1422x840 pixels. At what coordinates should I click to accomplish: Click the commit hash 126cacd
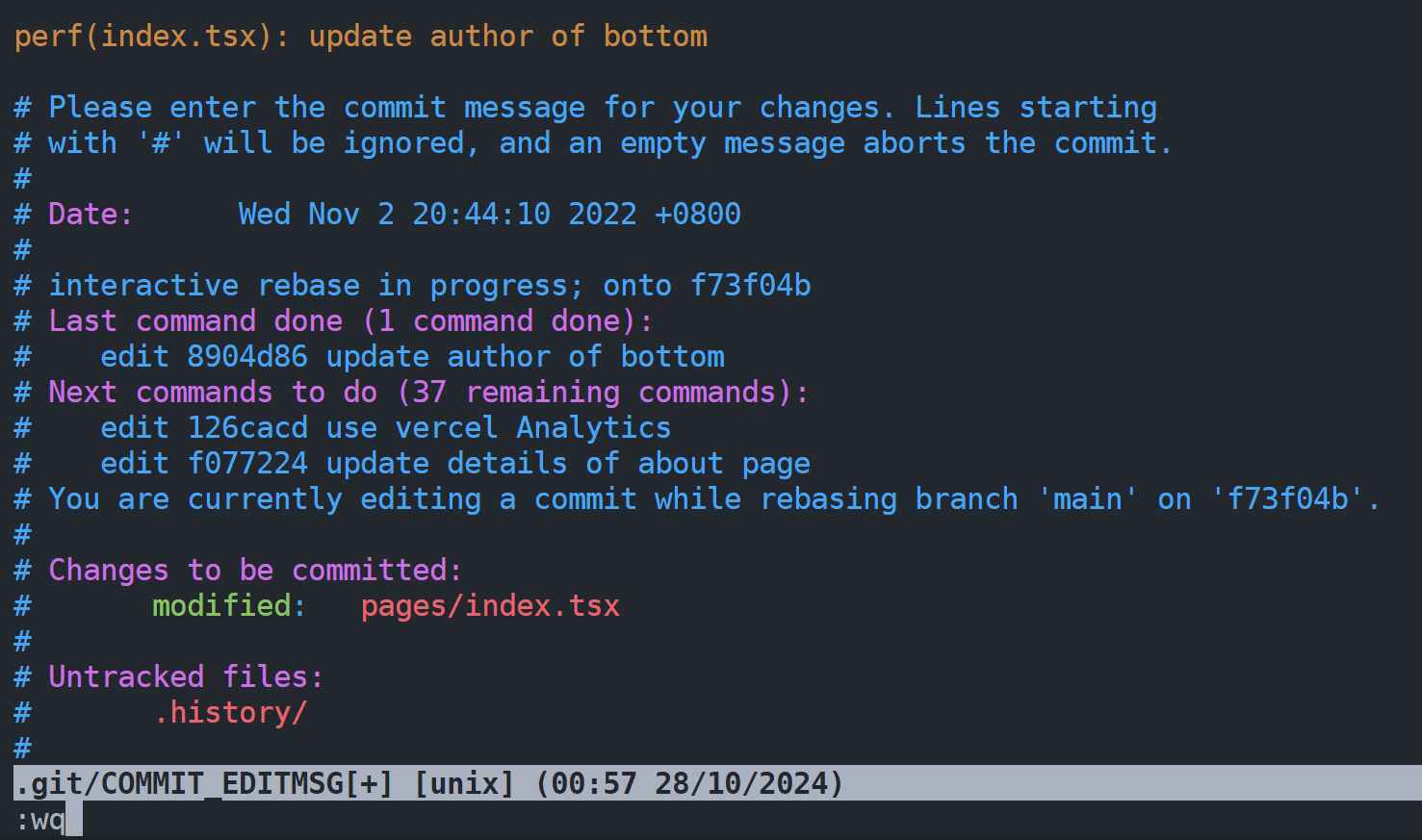pyautogui.click(x=247, y=428)
